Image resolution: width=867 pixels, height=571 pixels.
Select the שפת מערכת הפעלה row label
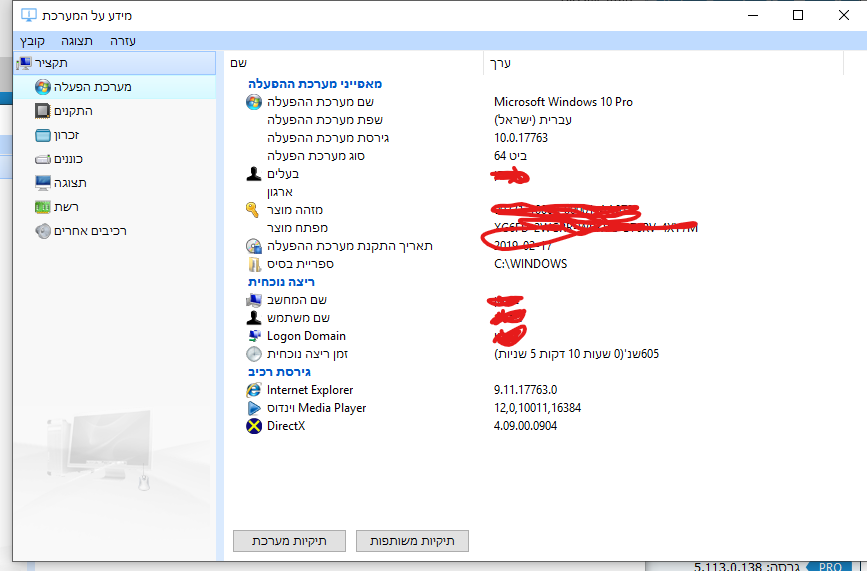(x=325, y=120)
